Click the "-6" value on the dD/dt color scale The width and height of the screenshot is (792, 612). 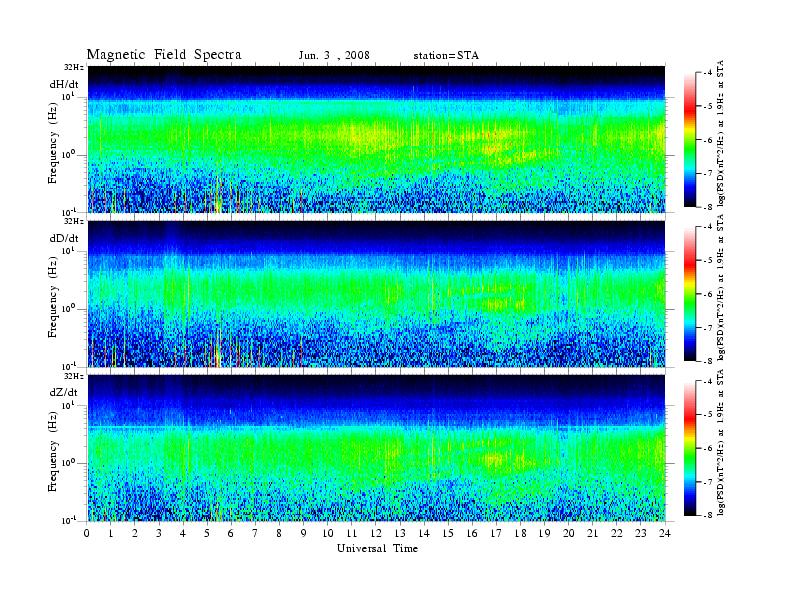[708, 294]
